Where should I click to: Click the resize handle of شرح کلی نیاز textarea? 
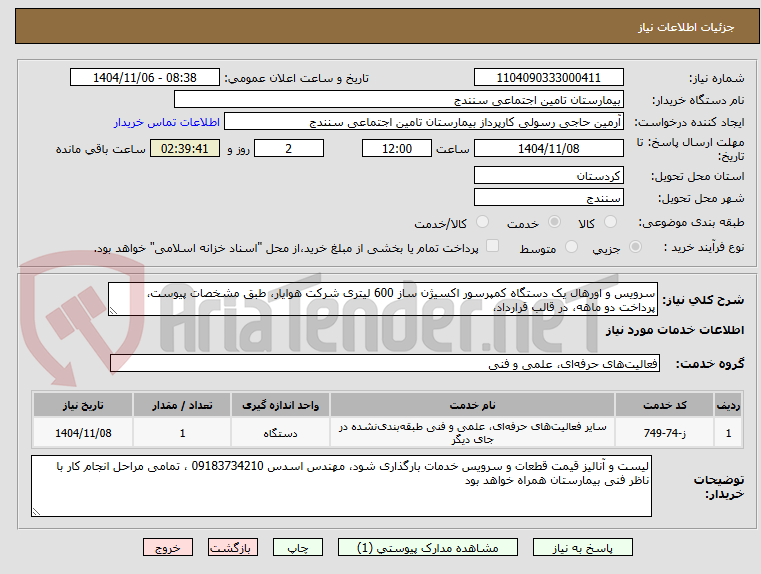tap(113, 311)
